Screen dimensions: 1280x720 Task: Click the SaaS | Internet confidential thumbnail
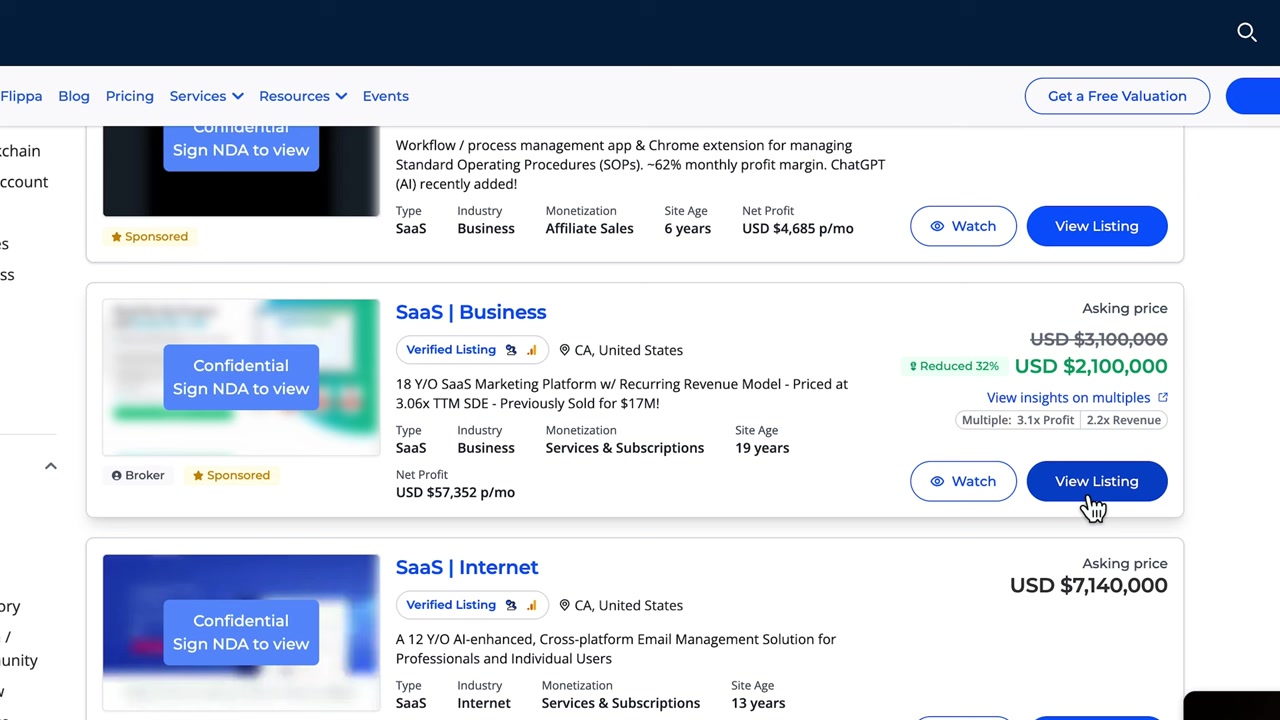(241, 632)
